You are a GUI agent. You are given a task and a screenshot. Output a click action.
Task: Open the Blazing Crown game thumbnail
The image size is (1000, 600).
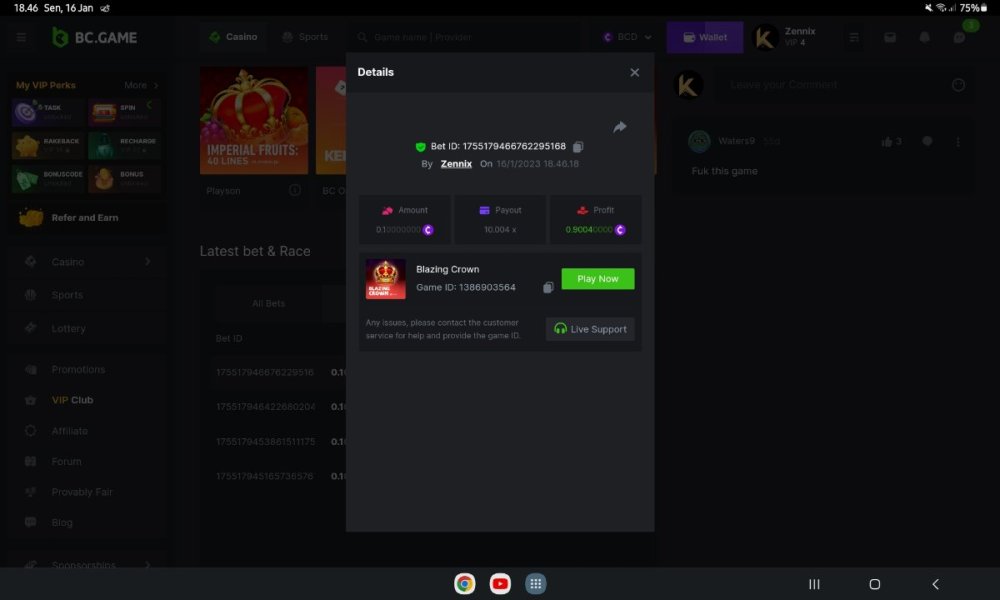coord(386,279)
